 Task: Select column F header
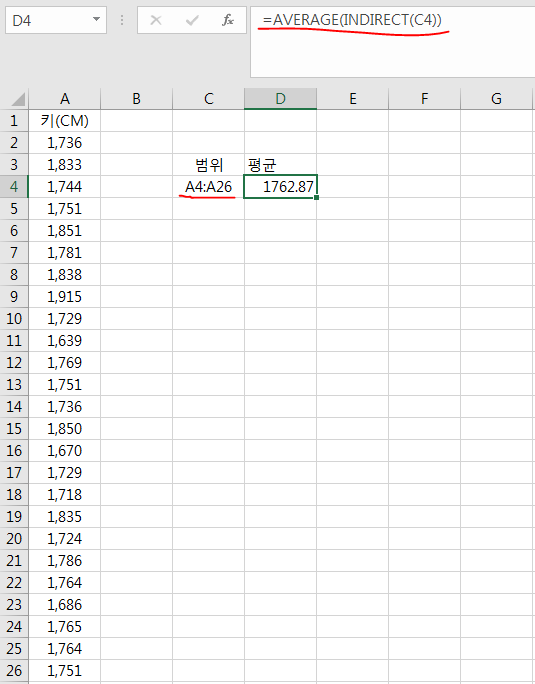425,99
